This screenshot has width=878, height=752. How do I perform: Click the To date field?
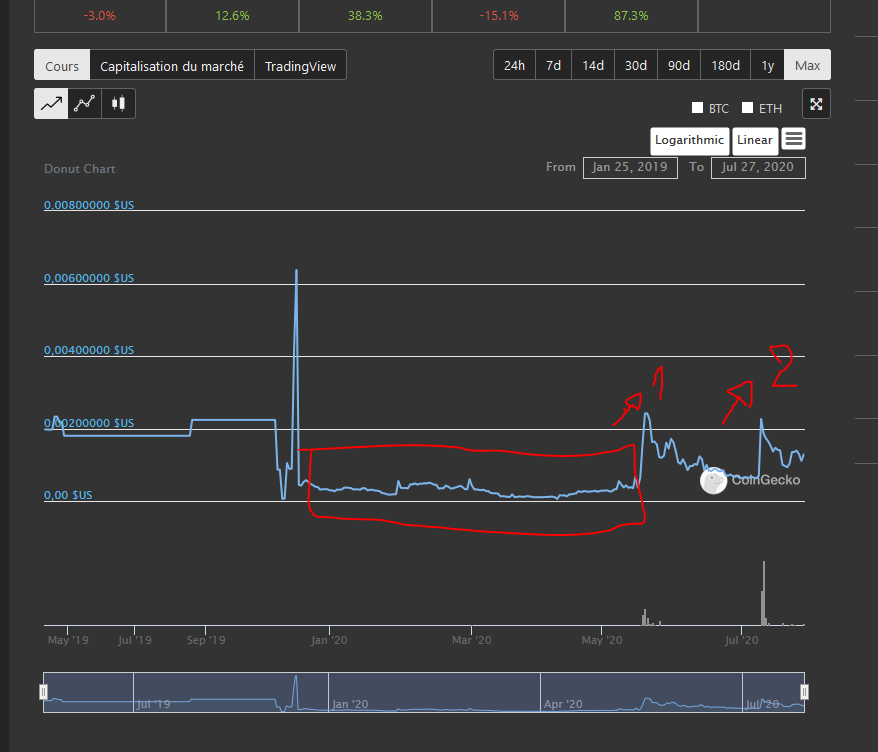tap(758, 167)
